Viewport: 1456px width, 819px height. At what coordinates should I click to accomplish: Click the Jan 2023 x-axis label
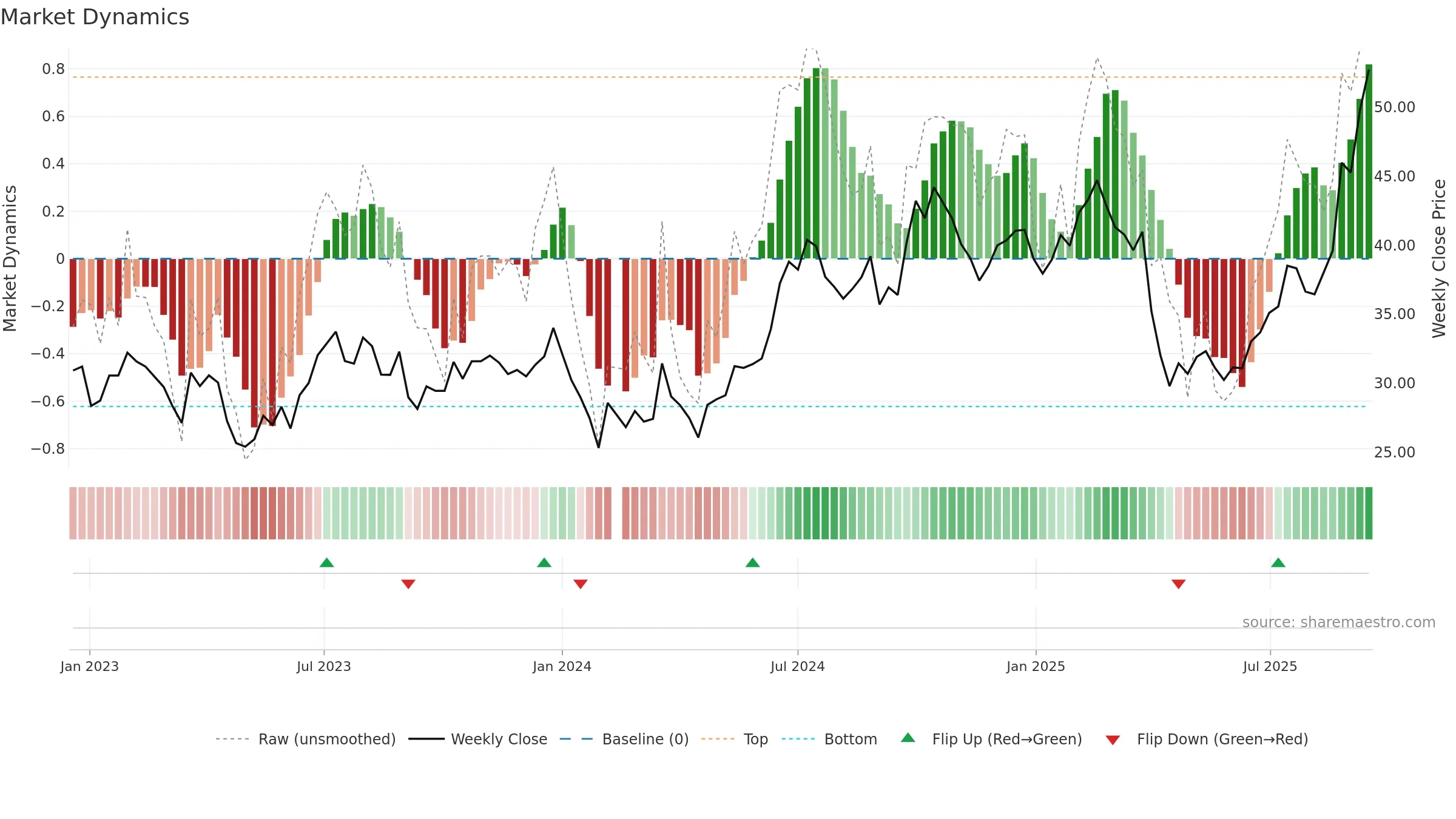(x=90, y=666)
